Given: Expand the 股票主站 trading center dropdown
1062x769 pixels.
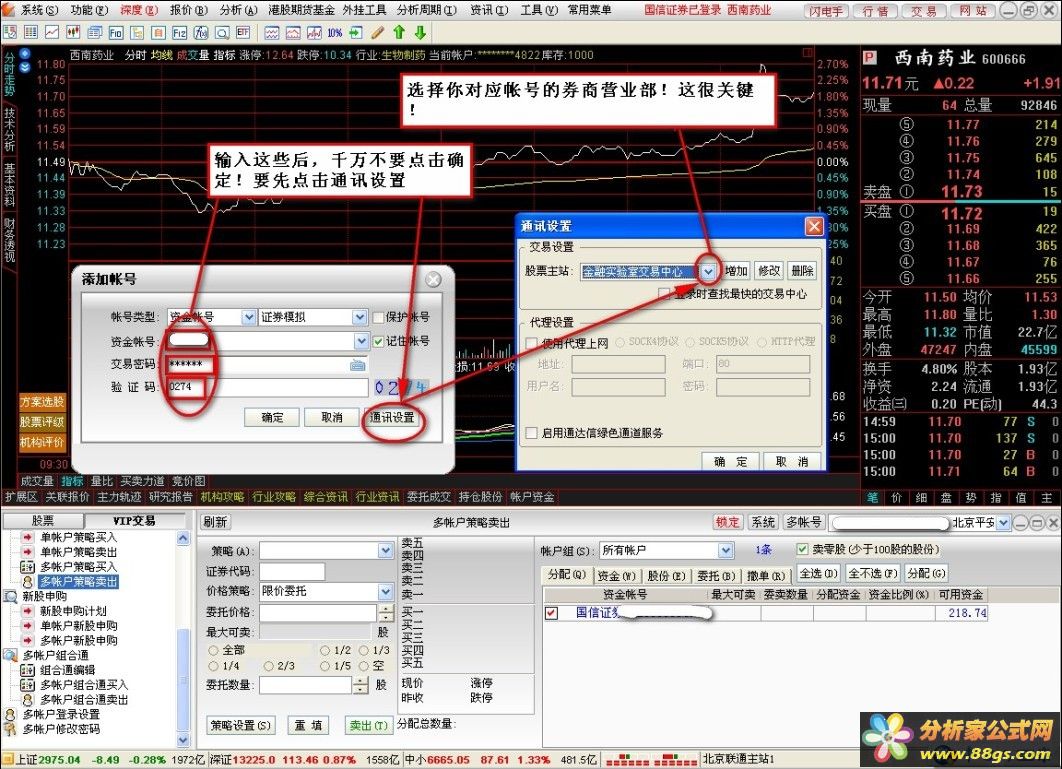Looking at the screenshot, I should pos(708,272).
